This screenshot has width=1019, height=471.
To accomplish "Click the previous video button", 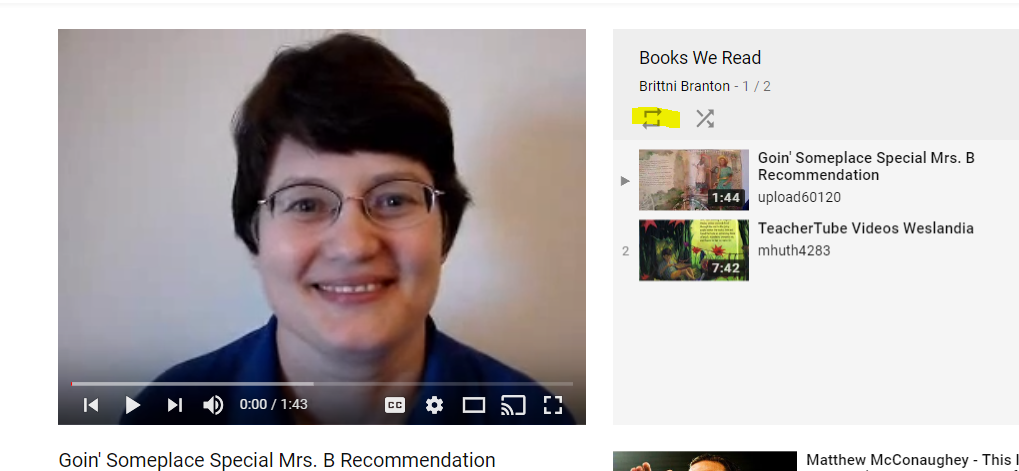I will click(x=91, y=405).
